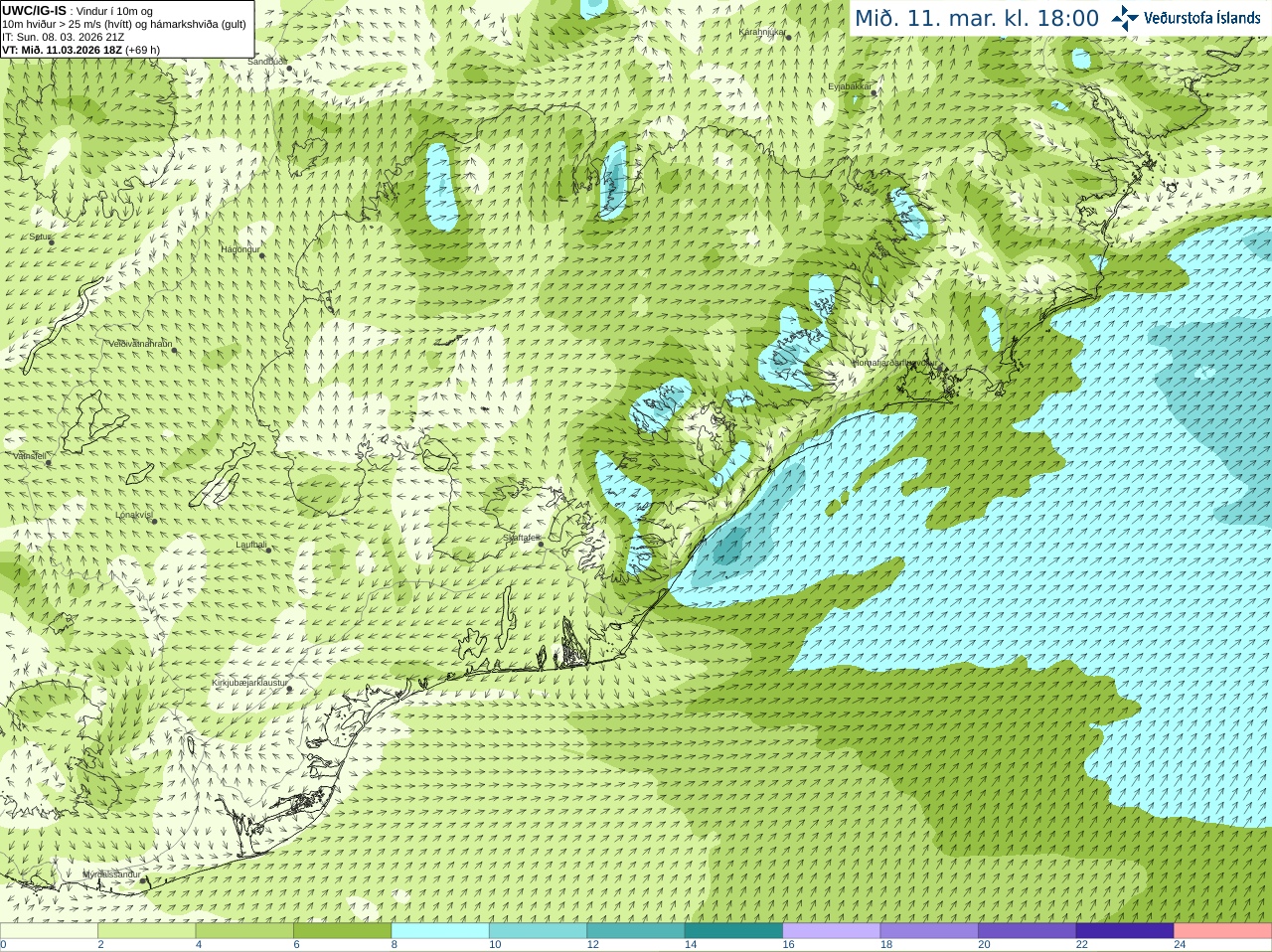Click the 12–14 m/s teal legend swatch
The height and width of the screenshot is (952, 1272).
[636, 931]
